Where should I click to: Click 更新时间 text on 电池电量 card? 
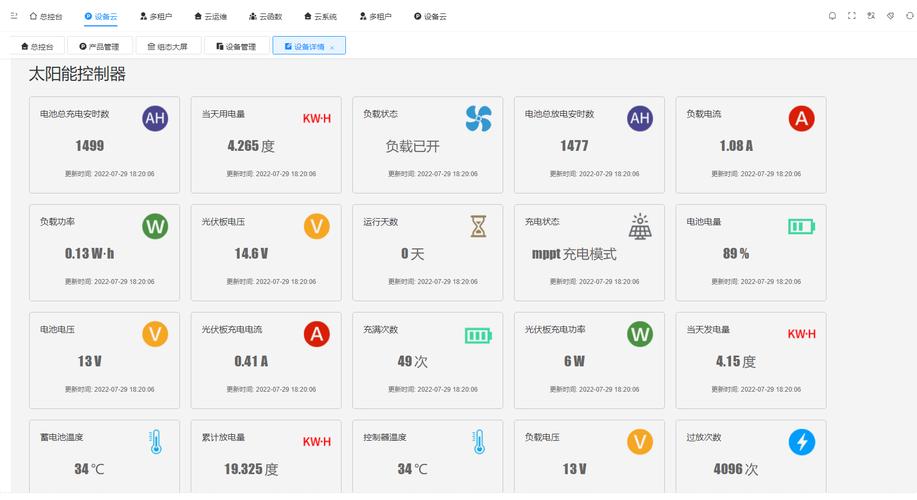(756, 282)
